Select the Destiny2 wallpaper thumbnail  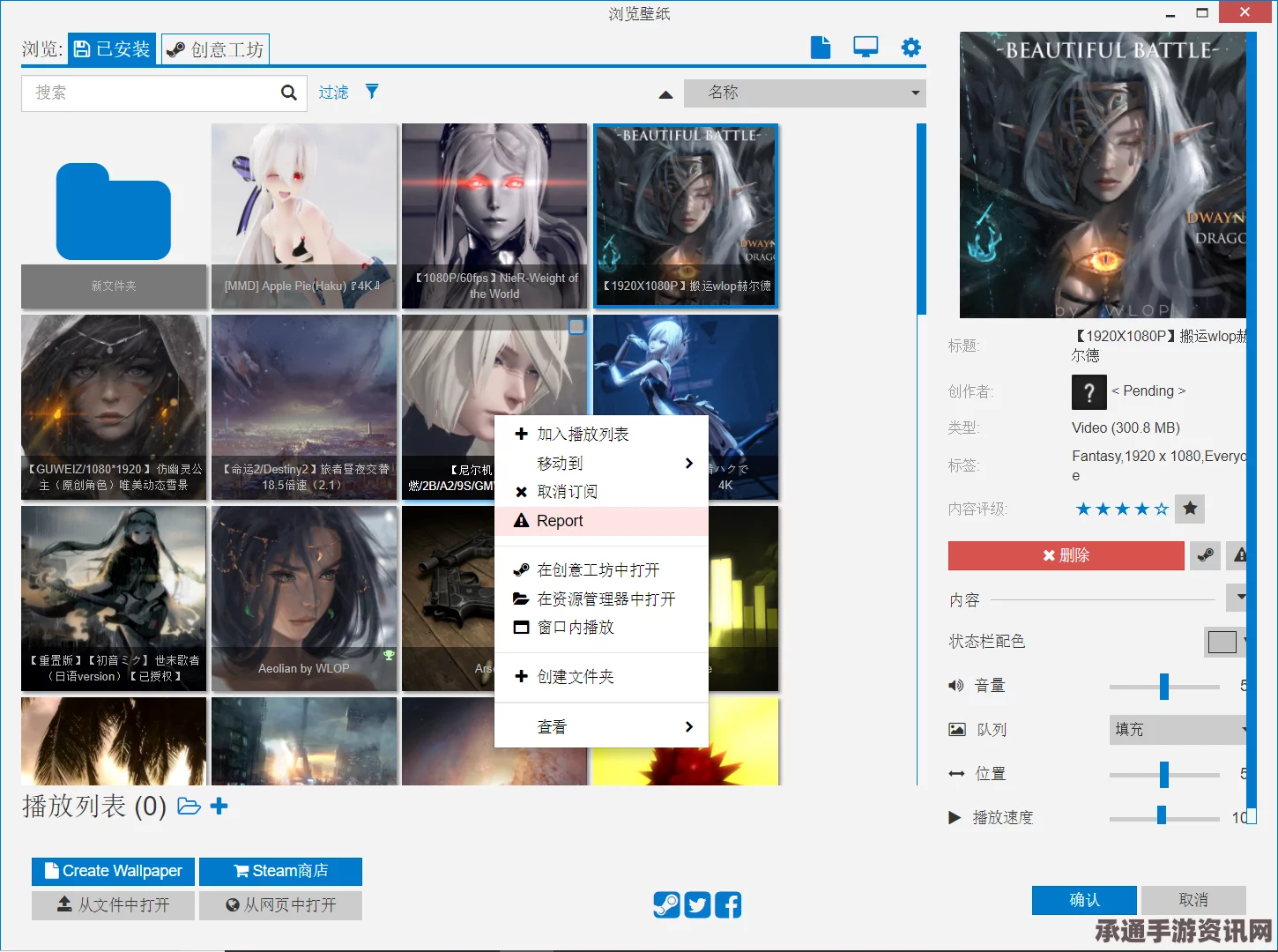pos(304,407)
